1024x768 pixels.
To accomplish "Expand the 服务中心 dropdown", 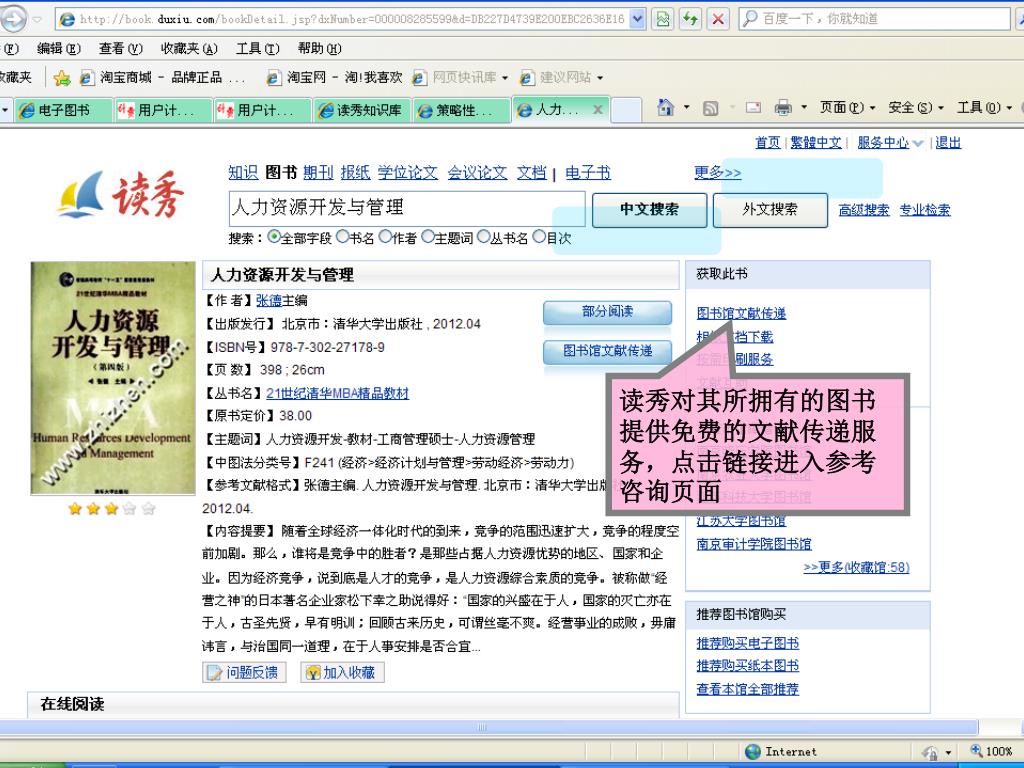I will pos(918,143).
